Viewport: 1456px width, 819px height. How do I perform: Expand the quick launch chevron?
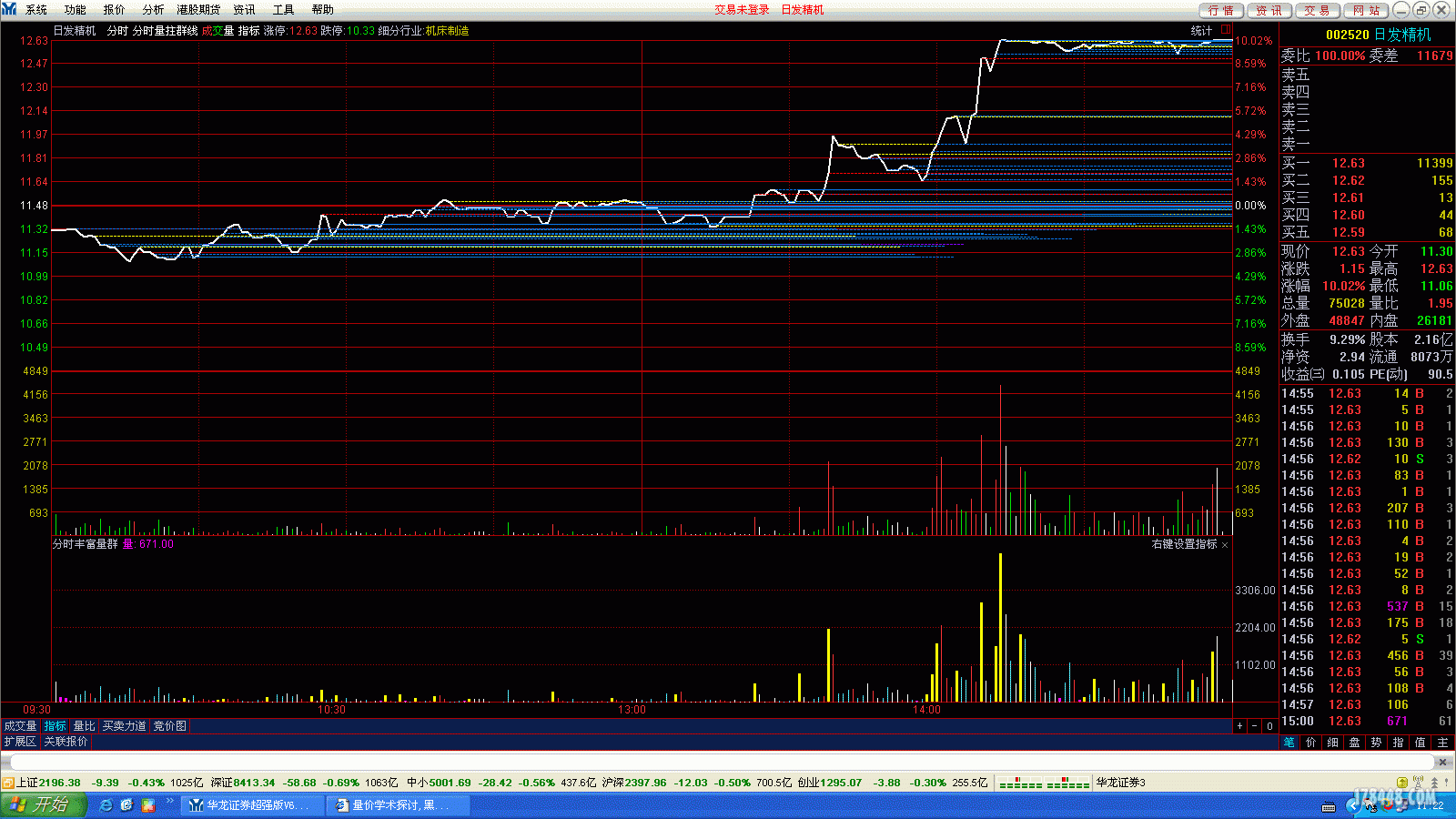169,801
